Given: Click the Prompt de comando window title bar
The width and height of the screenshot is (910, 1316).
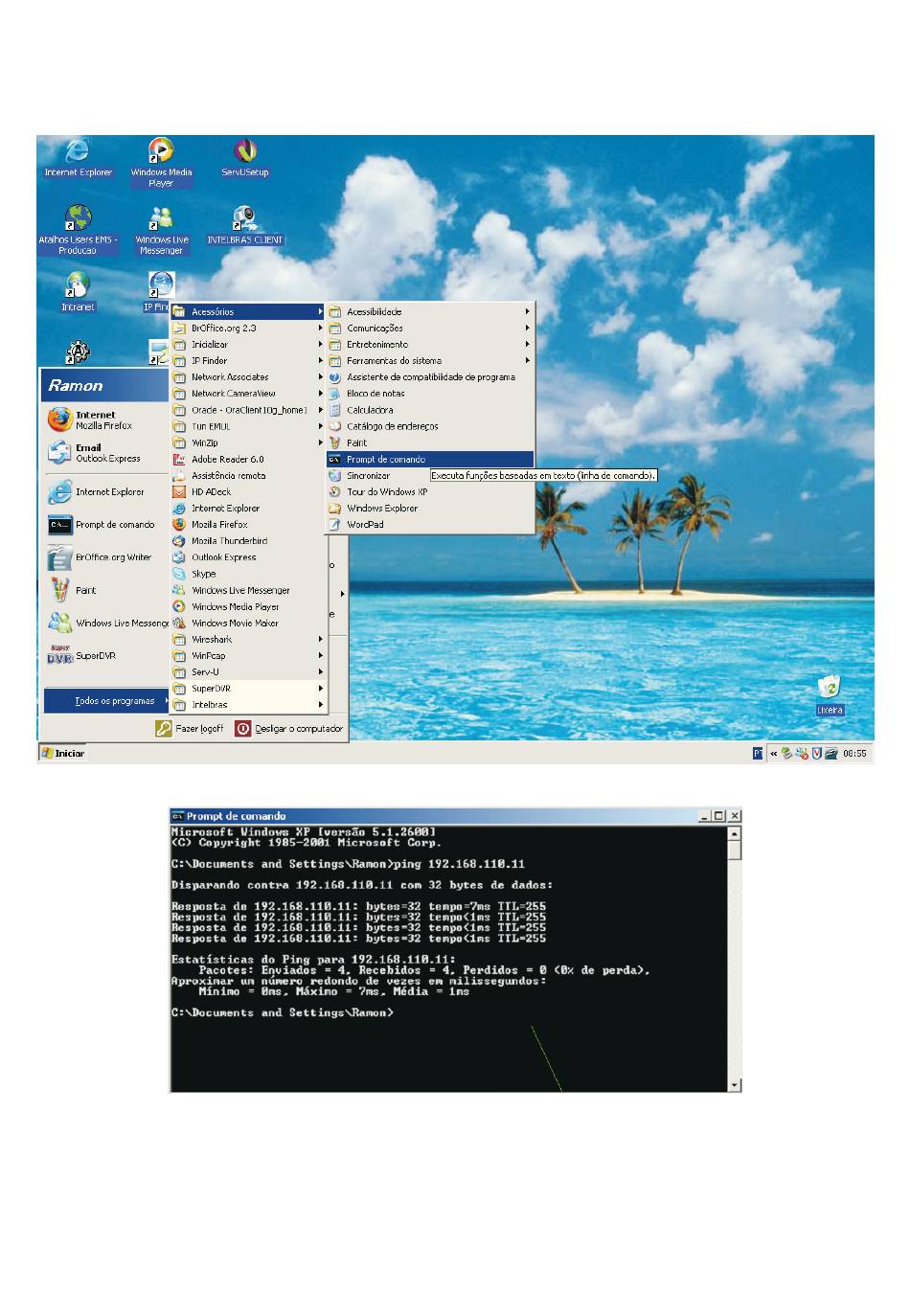Looking at the screenshot, I should click(x=433, y=816).
